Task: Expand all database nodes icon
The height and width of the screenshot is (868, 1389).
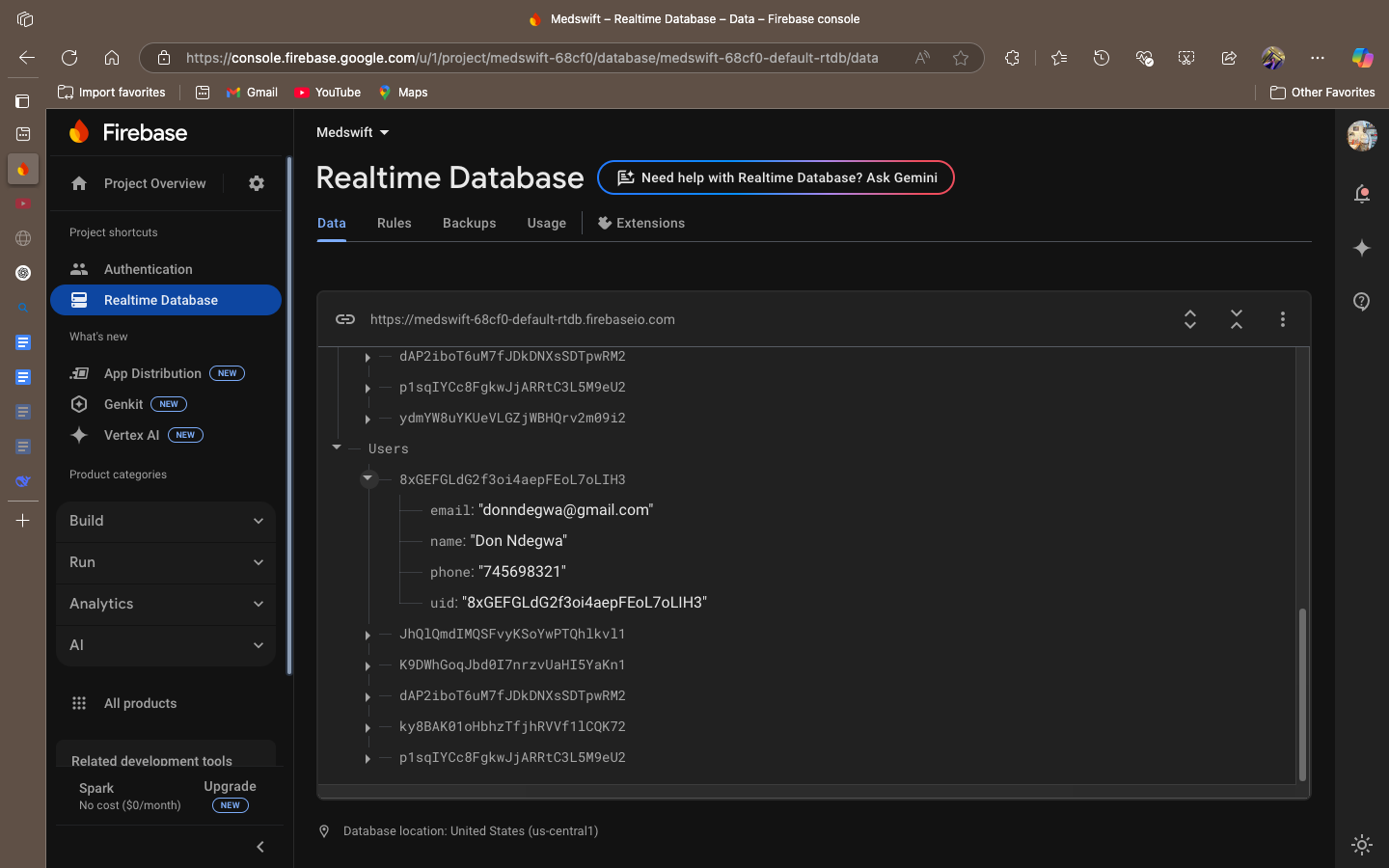Action: coord(1190,319)
